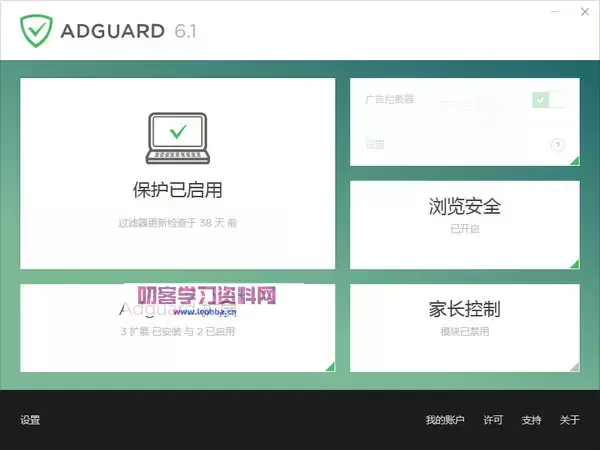Open 许可 in the bottom bar

(x=493, y=420)
